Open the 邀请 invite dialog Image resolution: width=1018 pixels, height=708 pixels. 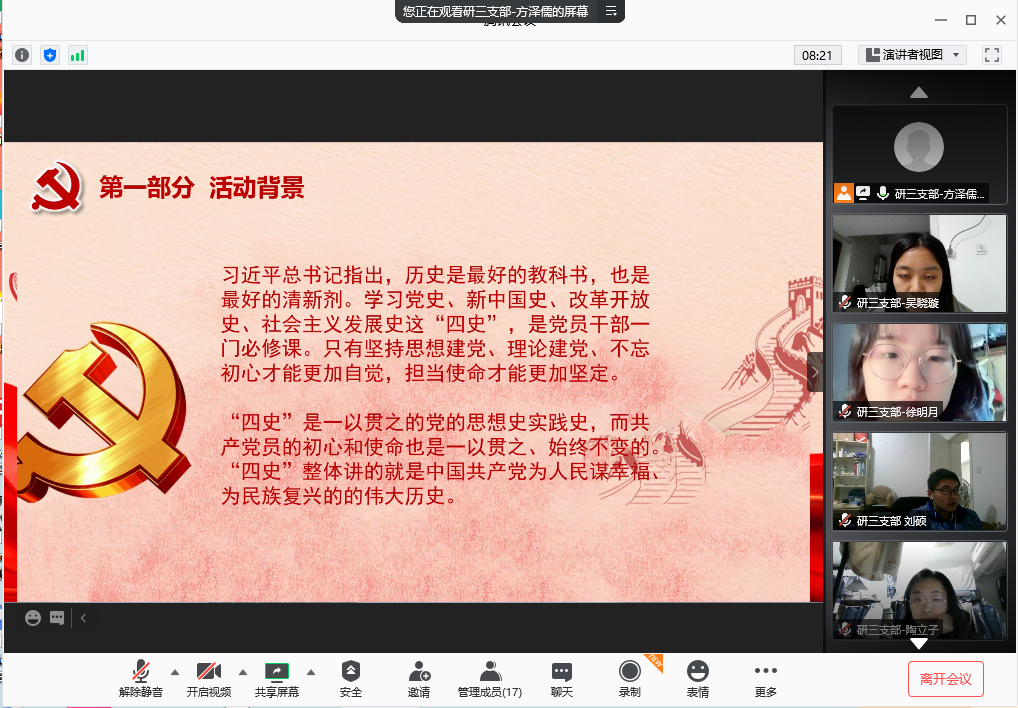[419, 679]
